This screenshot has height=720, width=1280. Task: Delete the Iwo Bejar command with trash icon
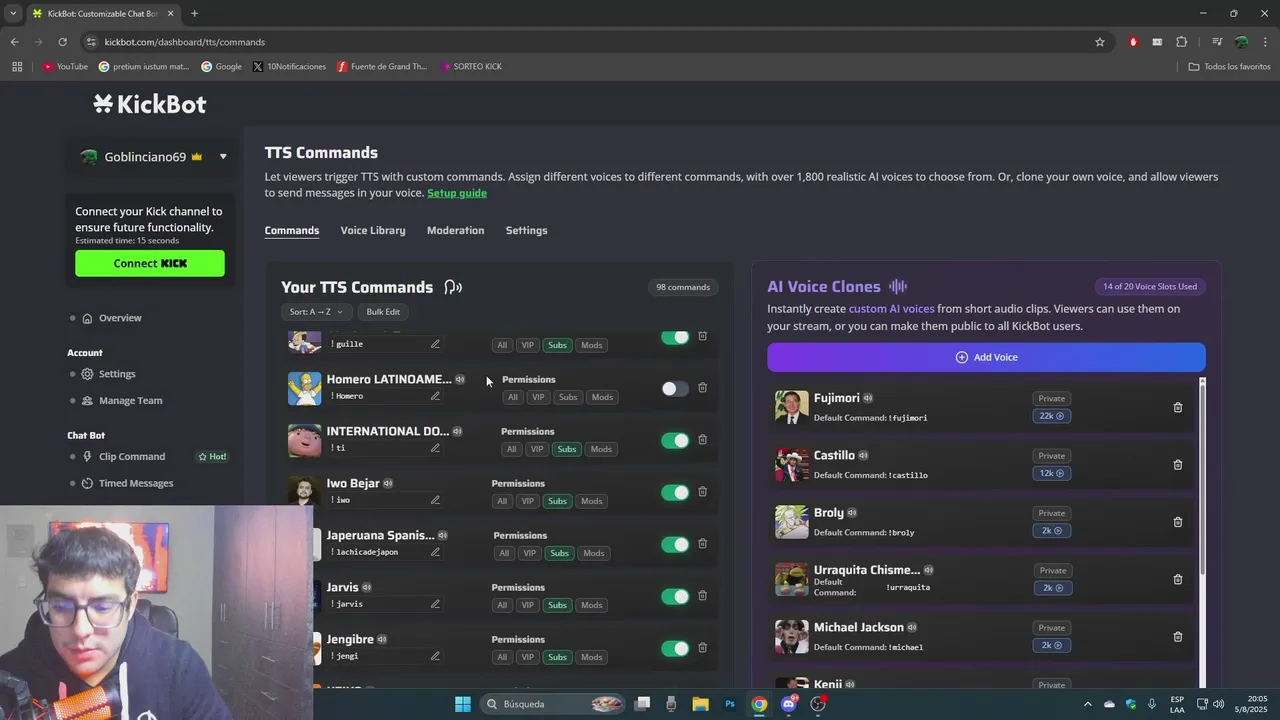702,492
